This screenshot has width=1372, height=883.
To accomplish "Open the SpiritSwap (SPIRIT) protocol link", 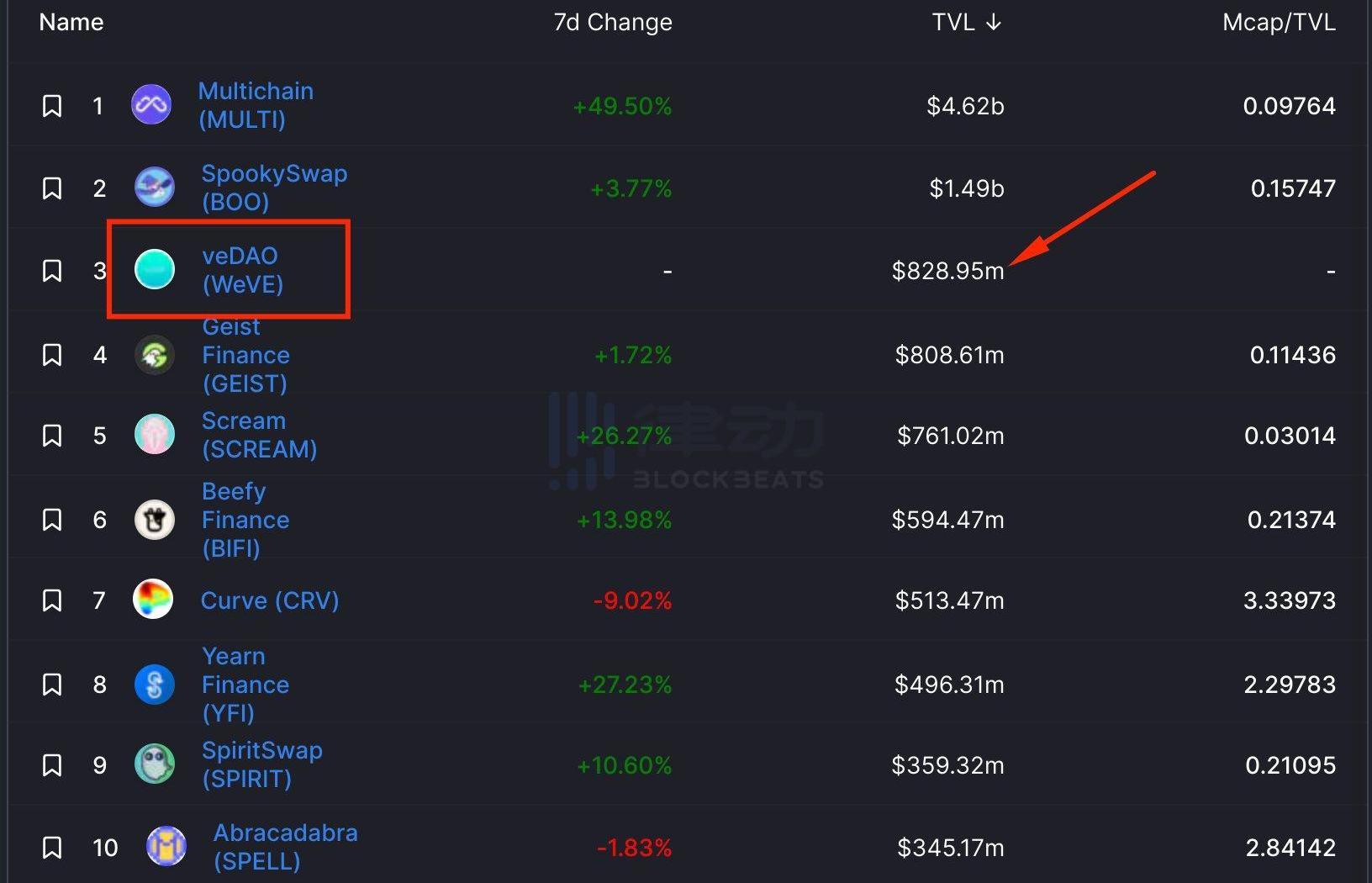I will 261,764.
